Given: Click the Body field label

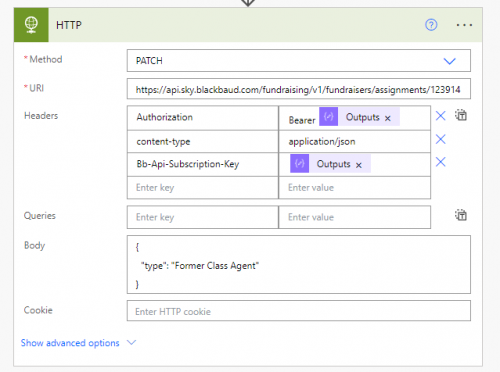Looking at the screenshot, I should point(34,245).
